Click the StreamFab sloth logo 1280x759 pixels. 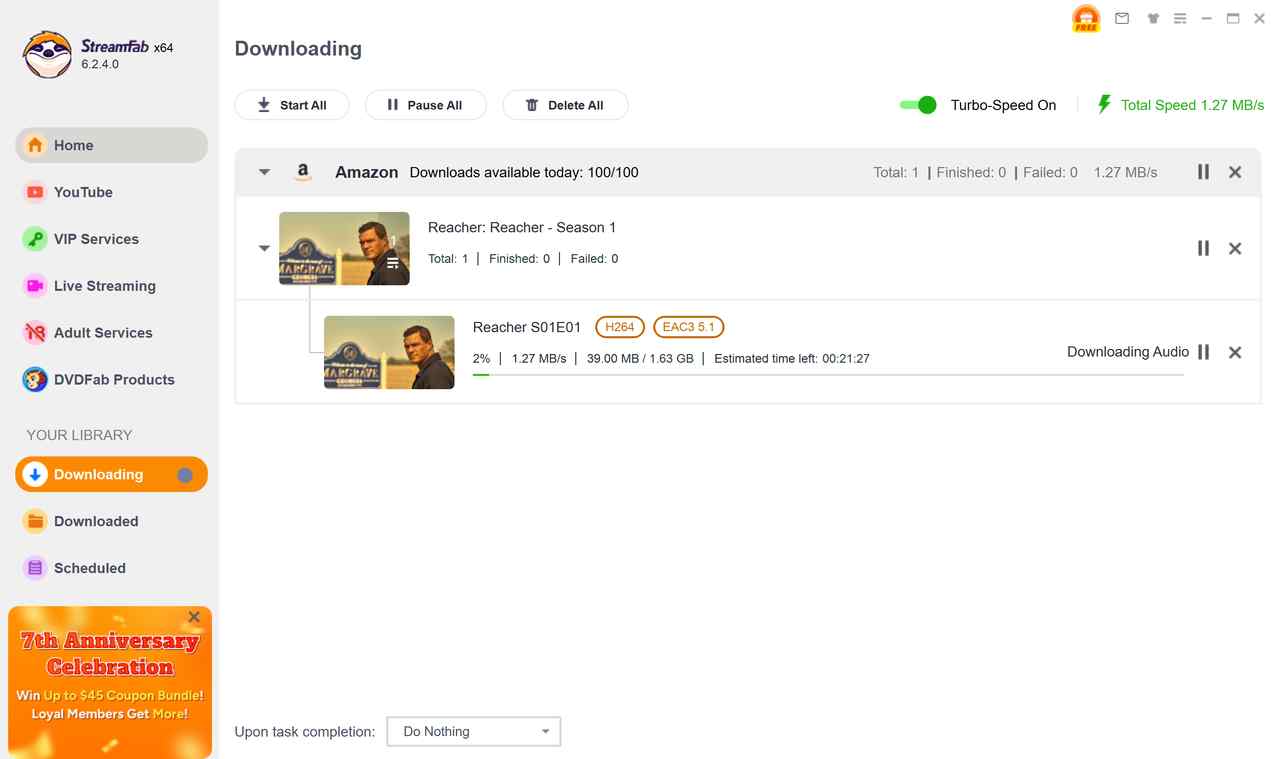point(47,55)
